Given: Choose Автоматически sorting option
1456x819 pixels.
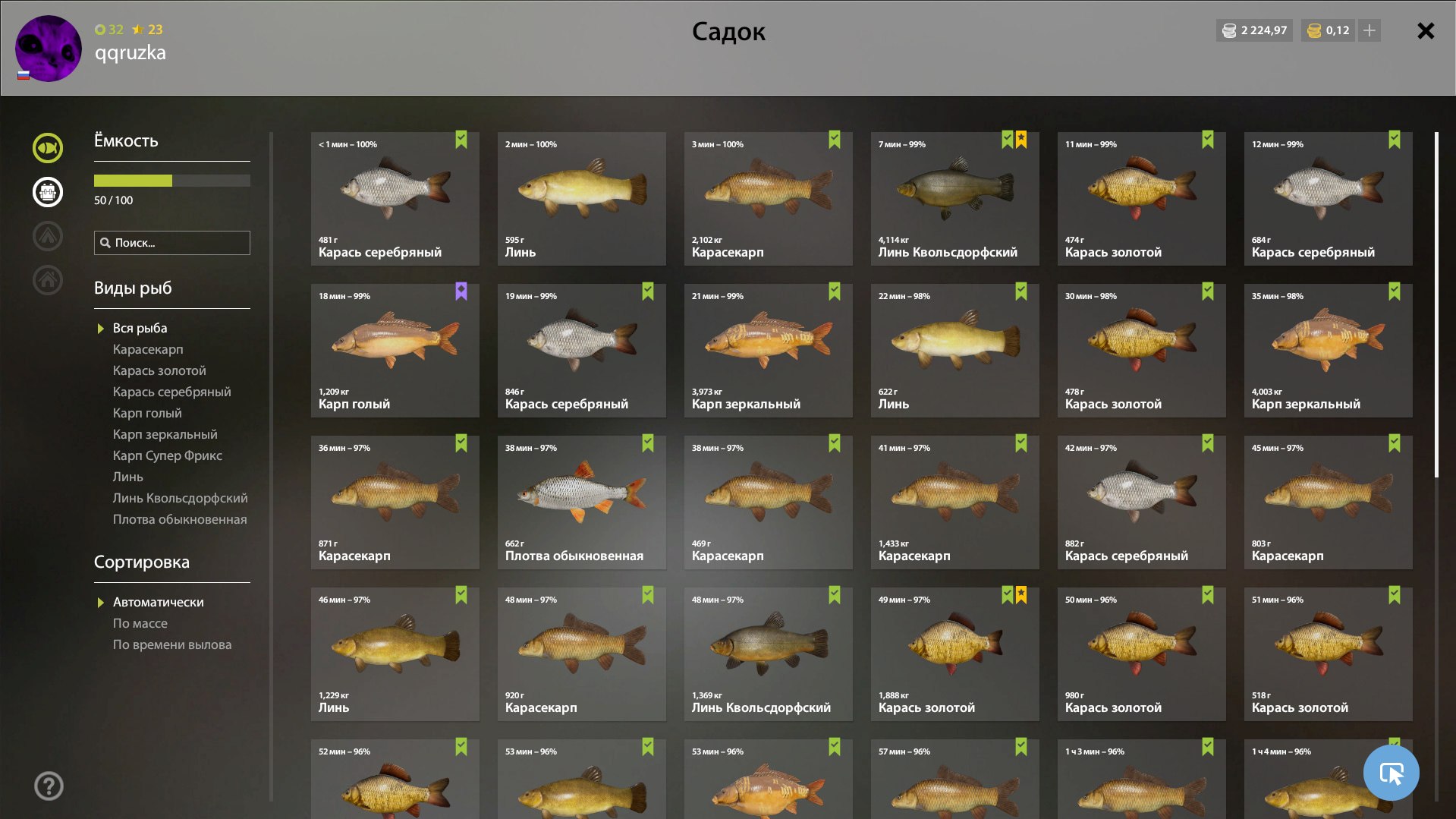Looking at the screenshot, I should pos(159,602).
